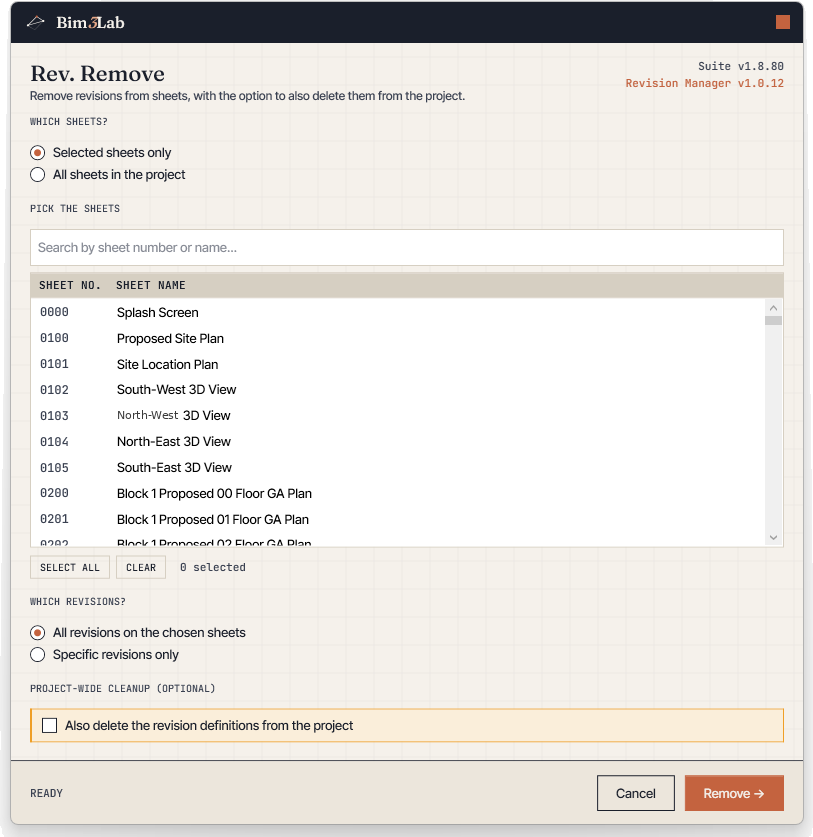The height and width of the screenshot is (837, 813).
Task: Click the orange Remove button
Action: tap(734, 793)
